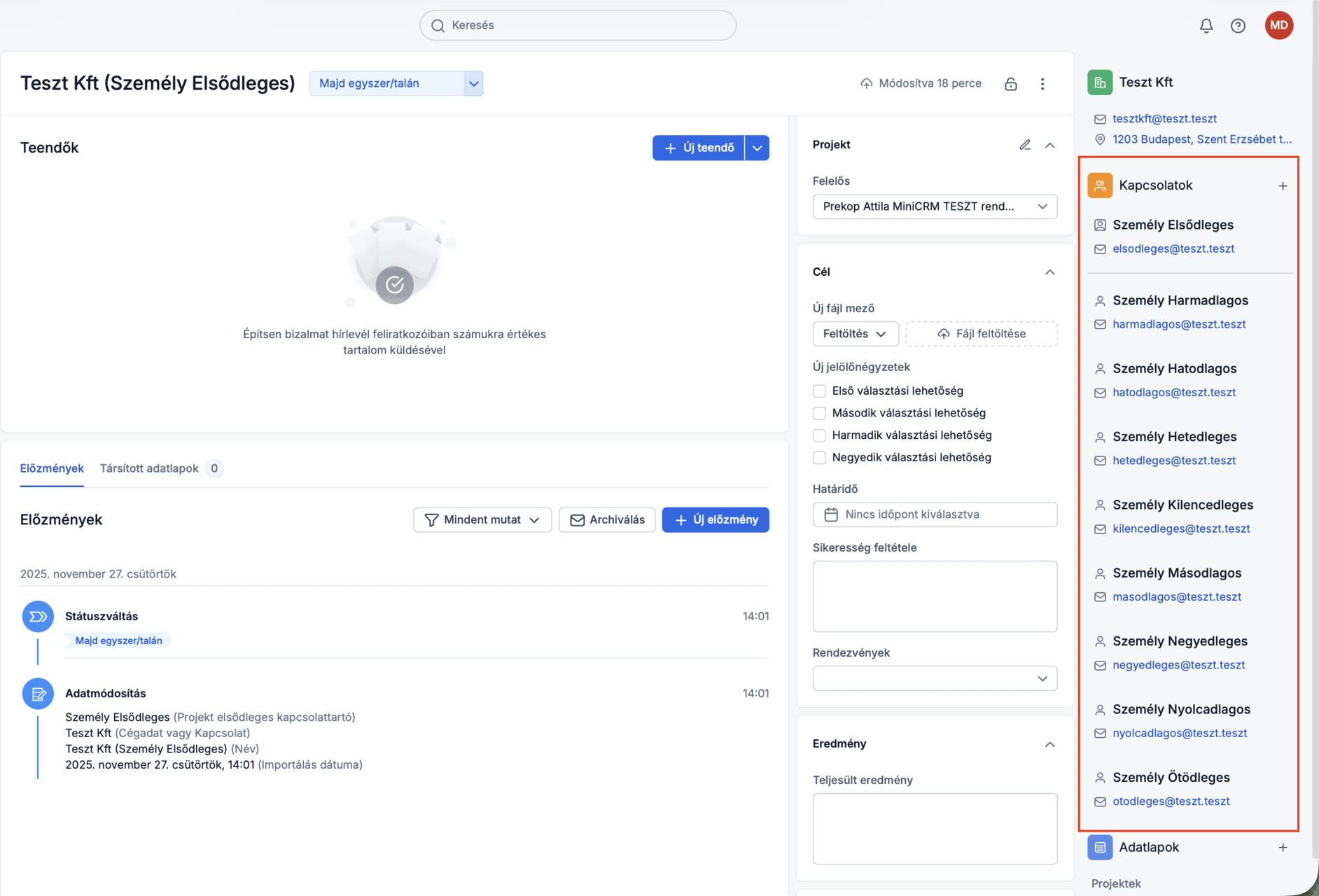The height and width of the screenshot is (896, 1319).
Task: Open the Mindent mutat filter dropdown
Action: [x=482, y=520]
